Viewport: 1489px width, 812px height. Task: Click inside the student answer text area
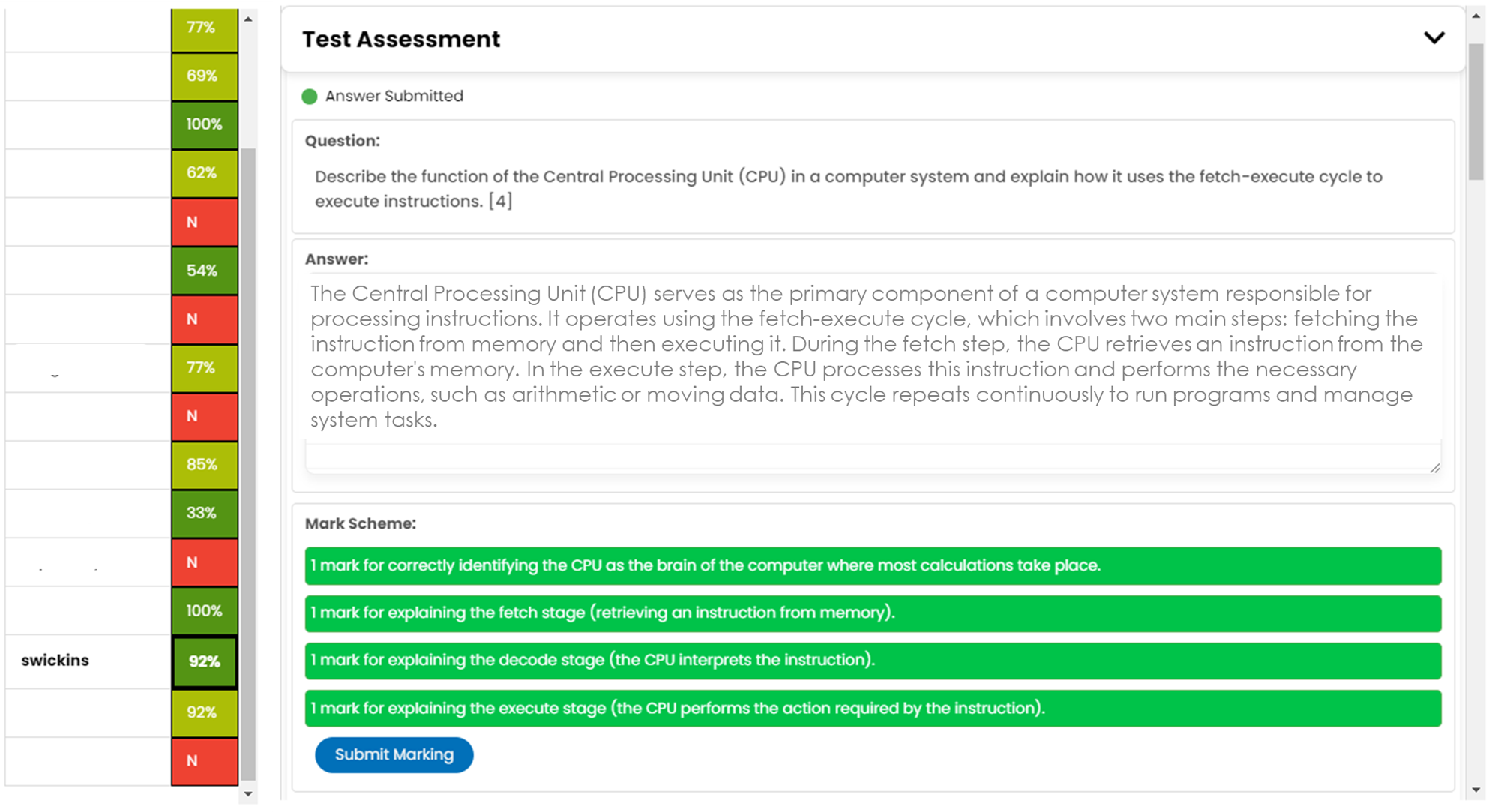point(872,357)
